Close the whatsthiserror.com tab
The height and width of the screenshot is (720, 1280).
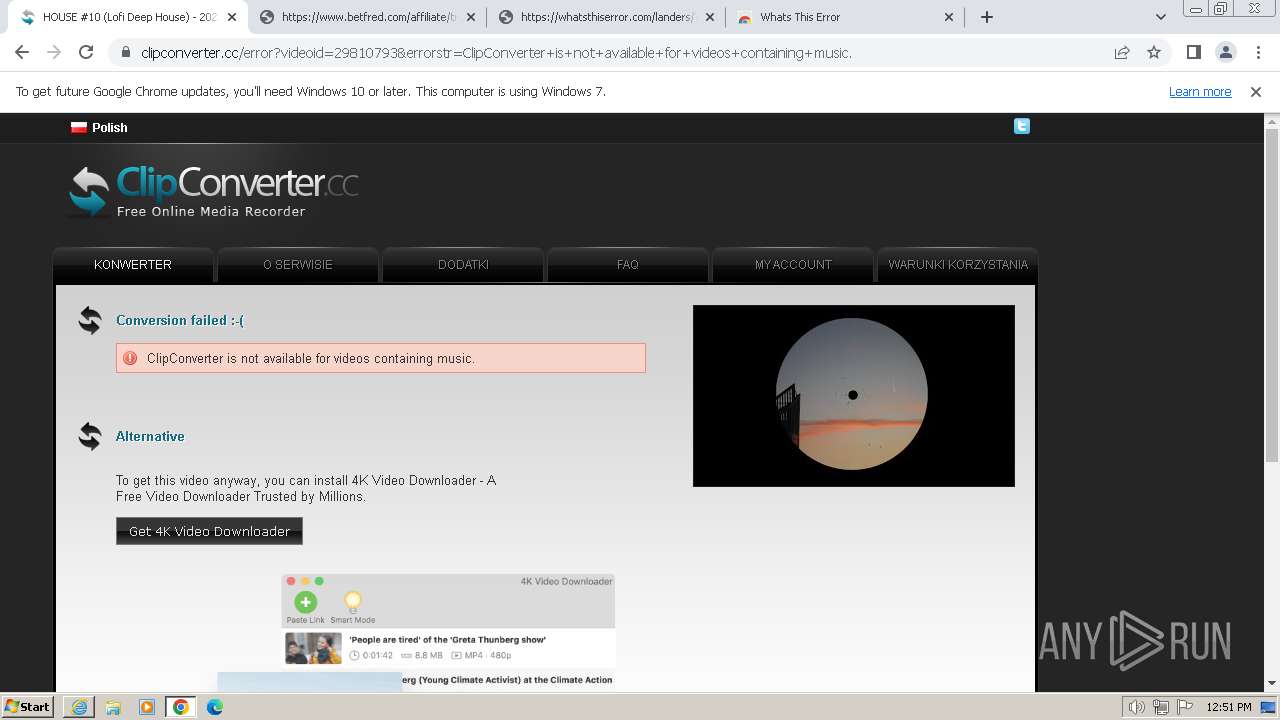click(710, 17)
